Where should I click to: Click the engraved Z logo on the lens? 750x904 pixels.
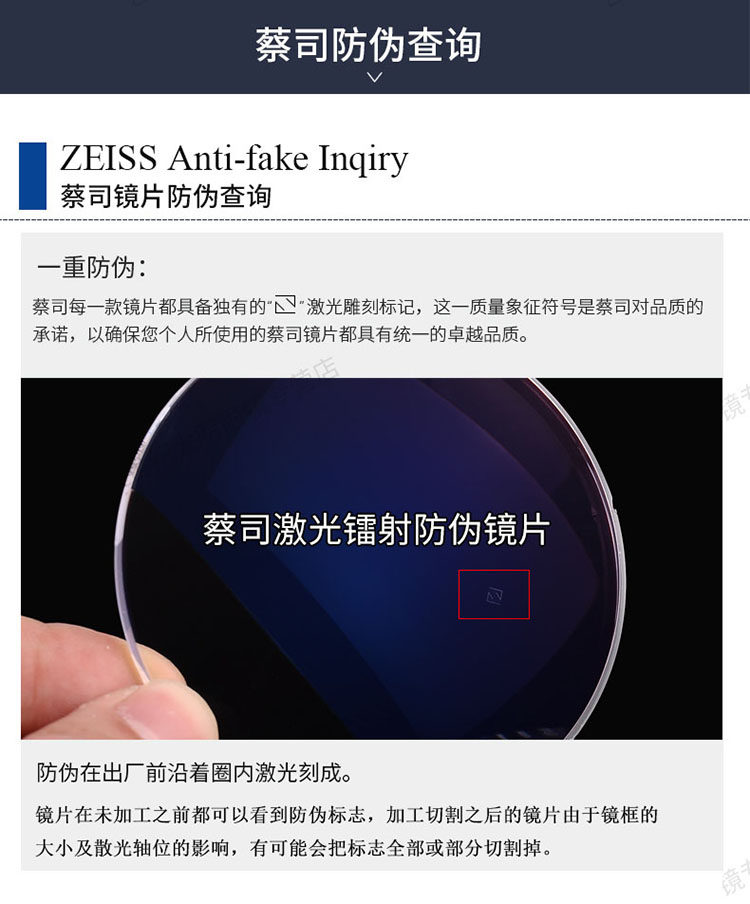pos(494,595)
